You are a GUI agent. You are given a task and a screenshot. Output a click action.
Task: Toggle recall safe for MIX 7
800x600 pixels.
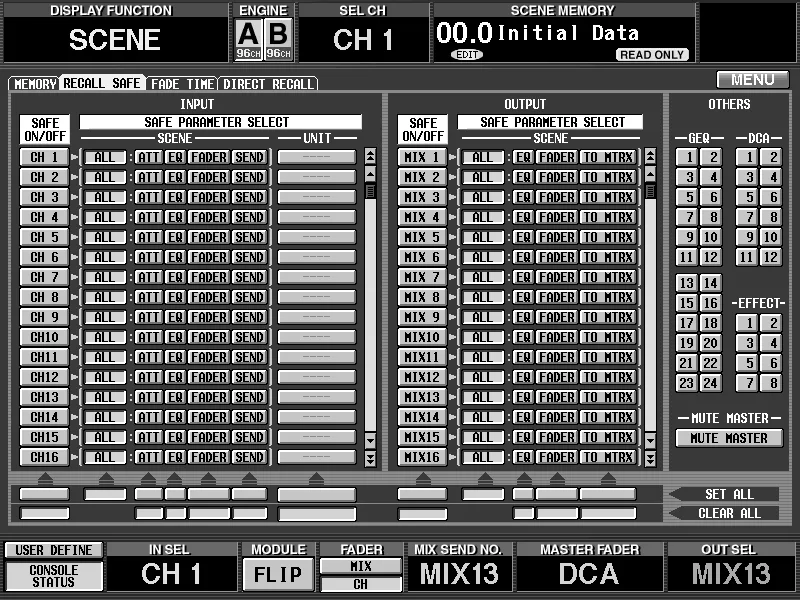point(422,277)
